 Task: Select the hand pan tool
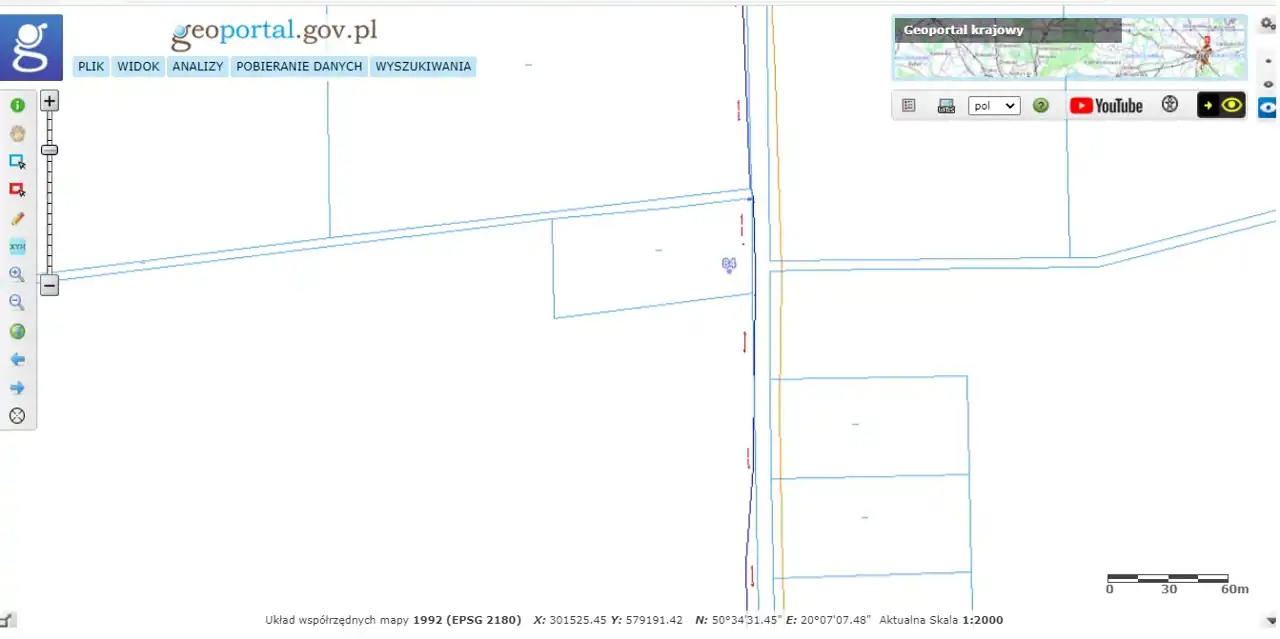pos(17,133)
